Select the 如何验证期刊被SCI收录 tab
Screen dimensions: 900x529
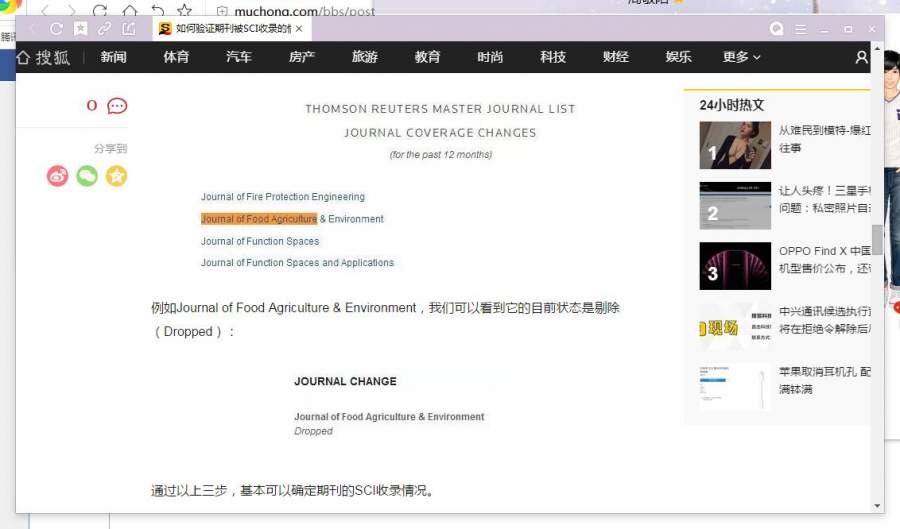(x=232, y=29)
